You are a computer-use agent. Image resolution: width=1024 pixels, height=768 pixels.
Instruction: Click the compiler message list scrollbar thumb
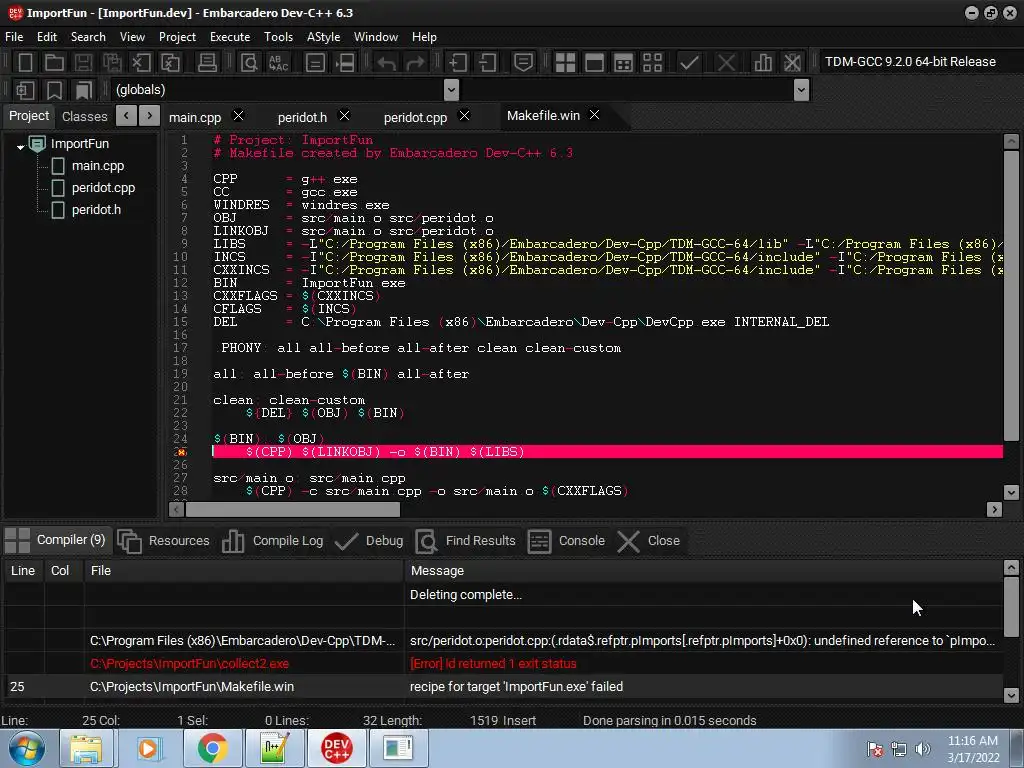(1011, 606)
